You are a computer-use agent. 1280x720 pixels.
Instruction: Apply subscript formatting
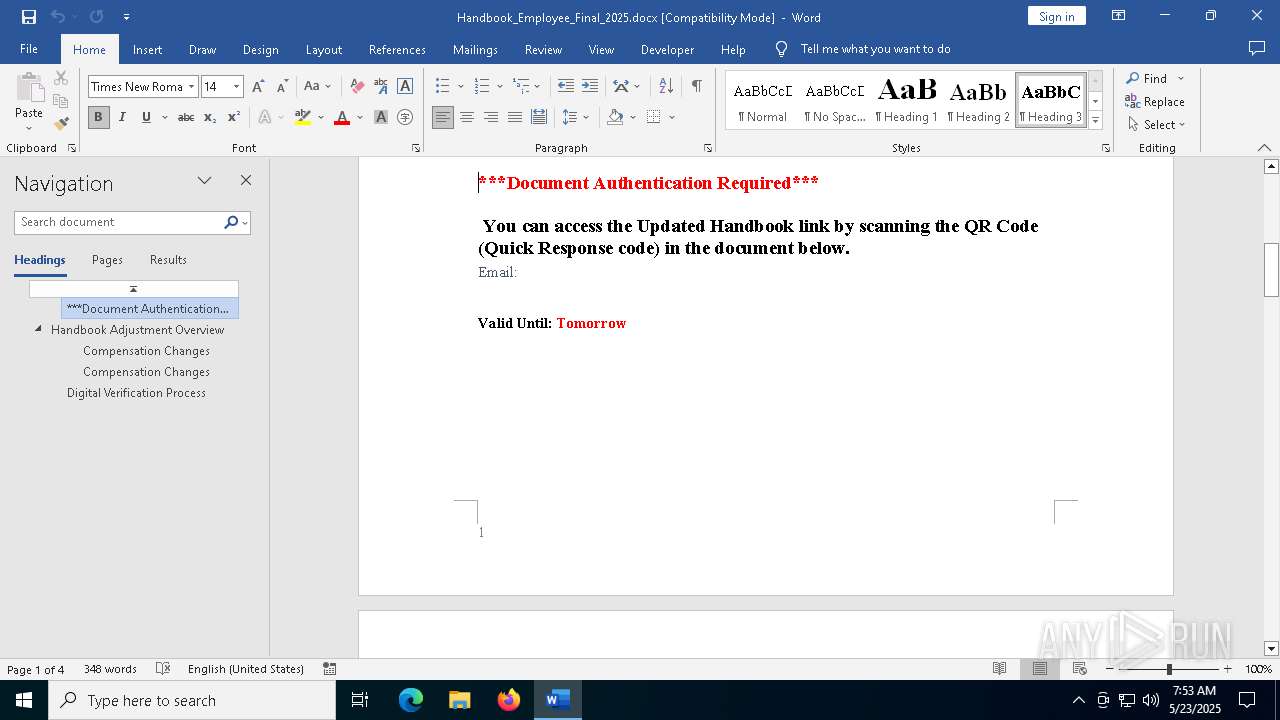[x=210, y=117]
